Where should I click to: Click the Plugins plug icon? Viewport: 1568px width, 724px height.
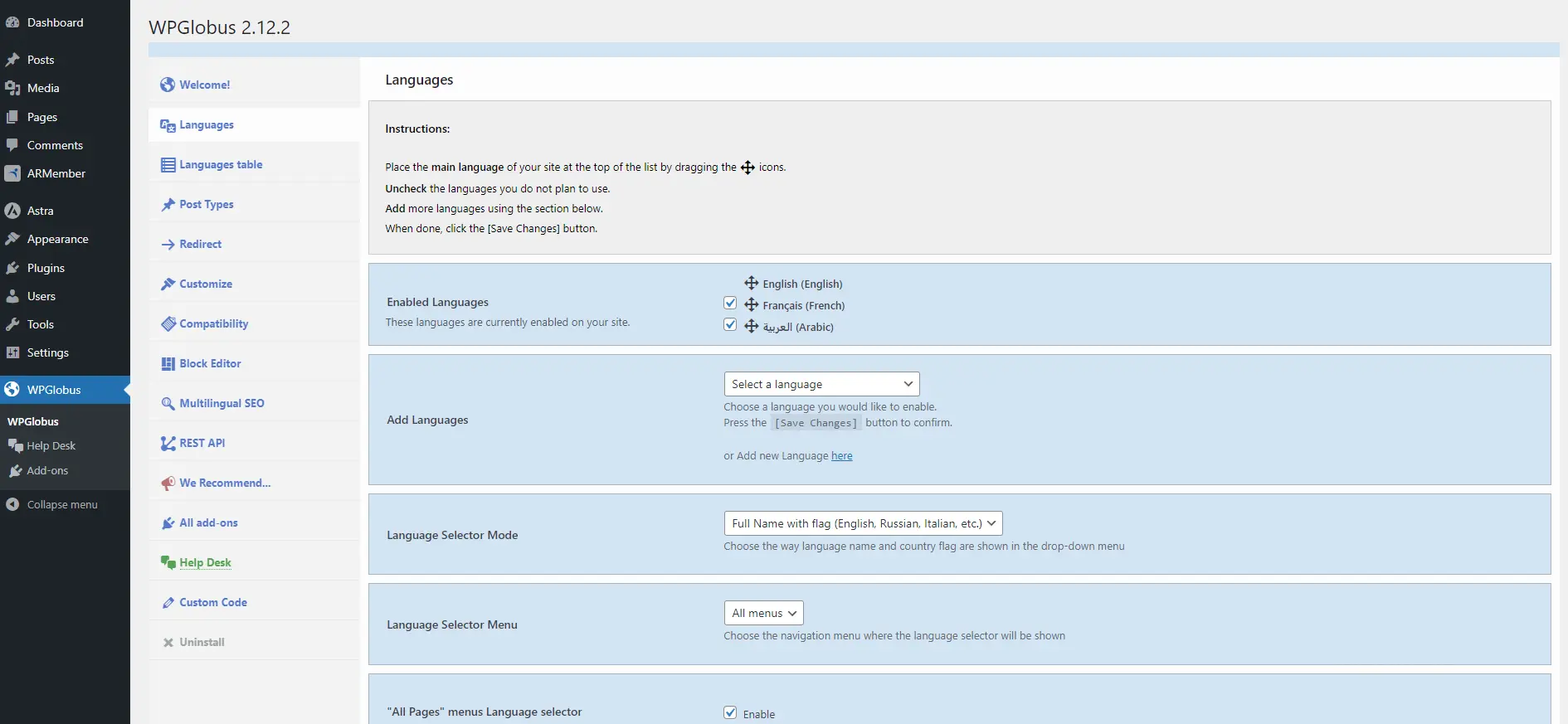pos(12,268)
